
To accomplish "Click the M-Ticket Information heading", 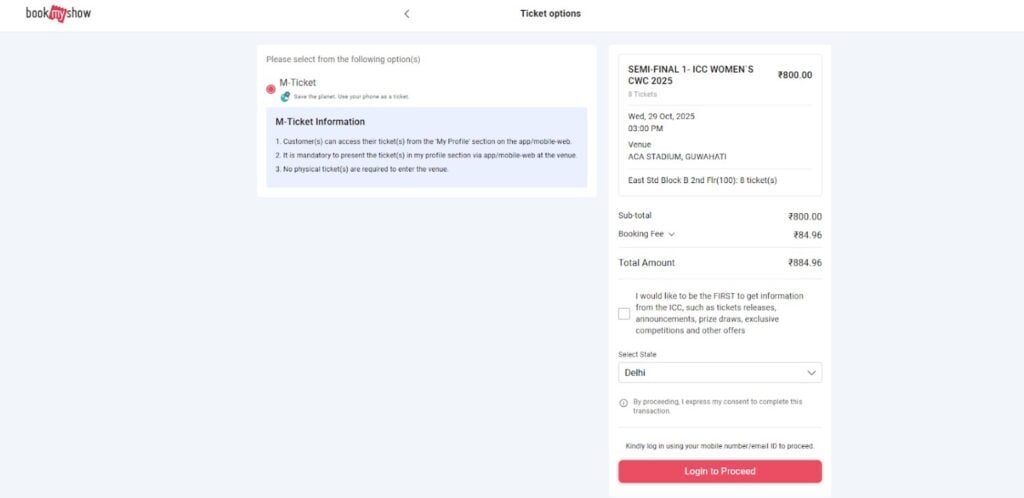I will coord(320,122).
